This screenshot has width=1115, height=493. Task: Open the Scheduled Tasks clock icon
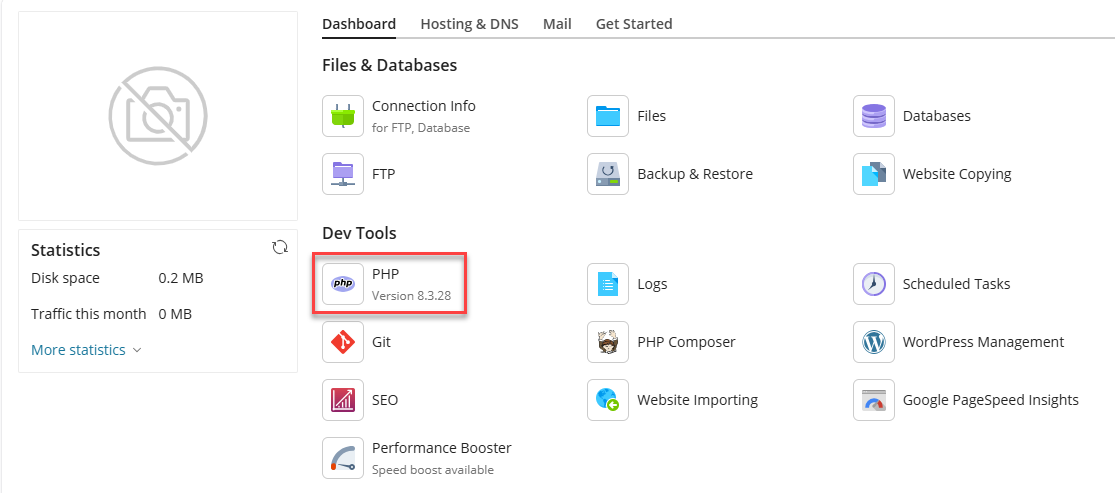(874, 284)
